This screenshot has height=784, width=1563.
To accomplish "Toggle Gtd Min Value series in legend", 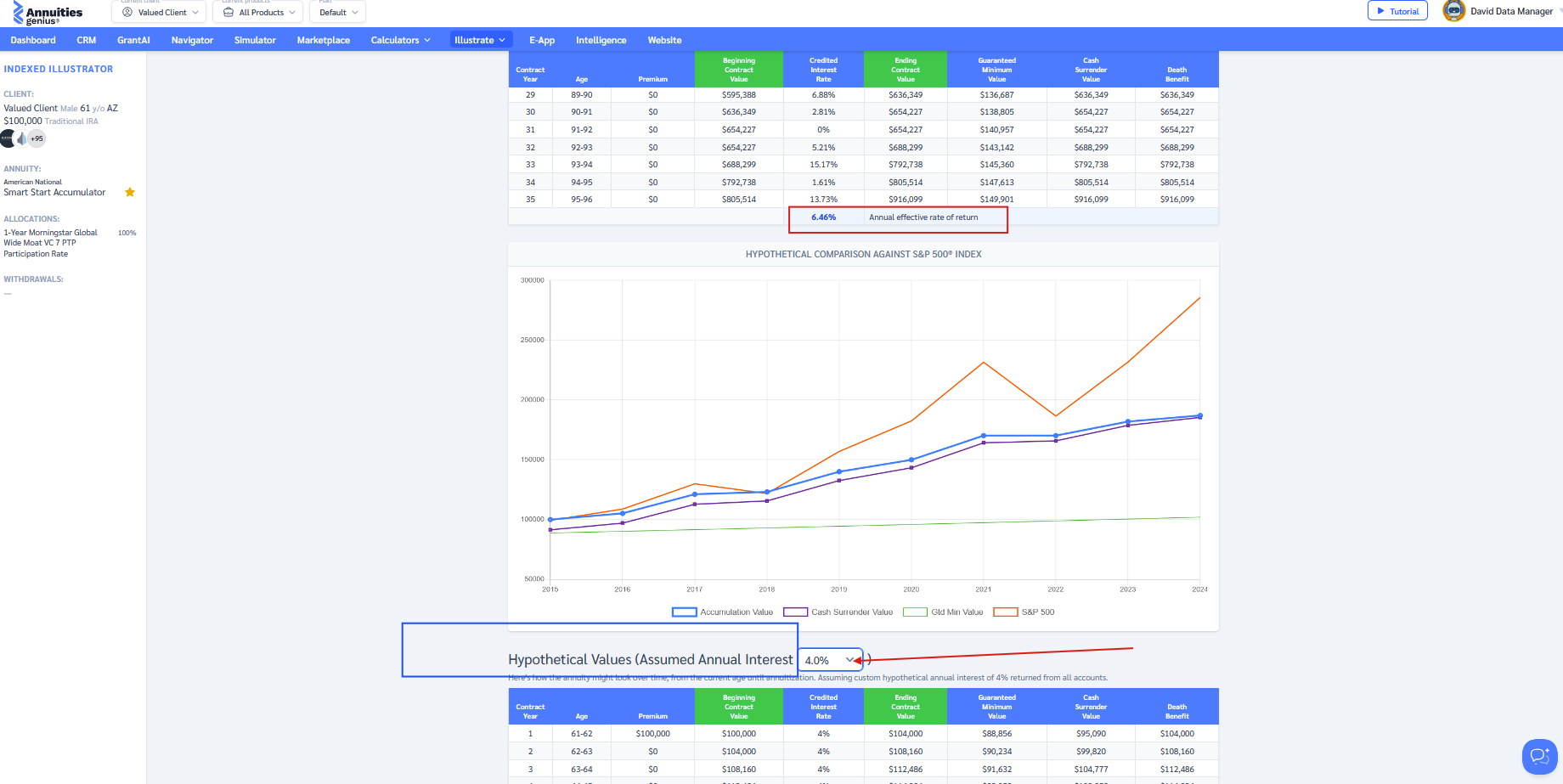I will (x=943, y=612).
